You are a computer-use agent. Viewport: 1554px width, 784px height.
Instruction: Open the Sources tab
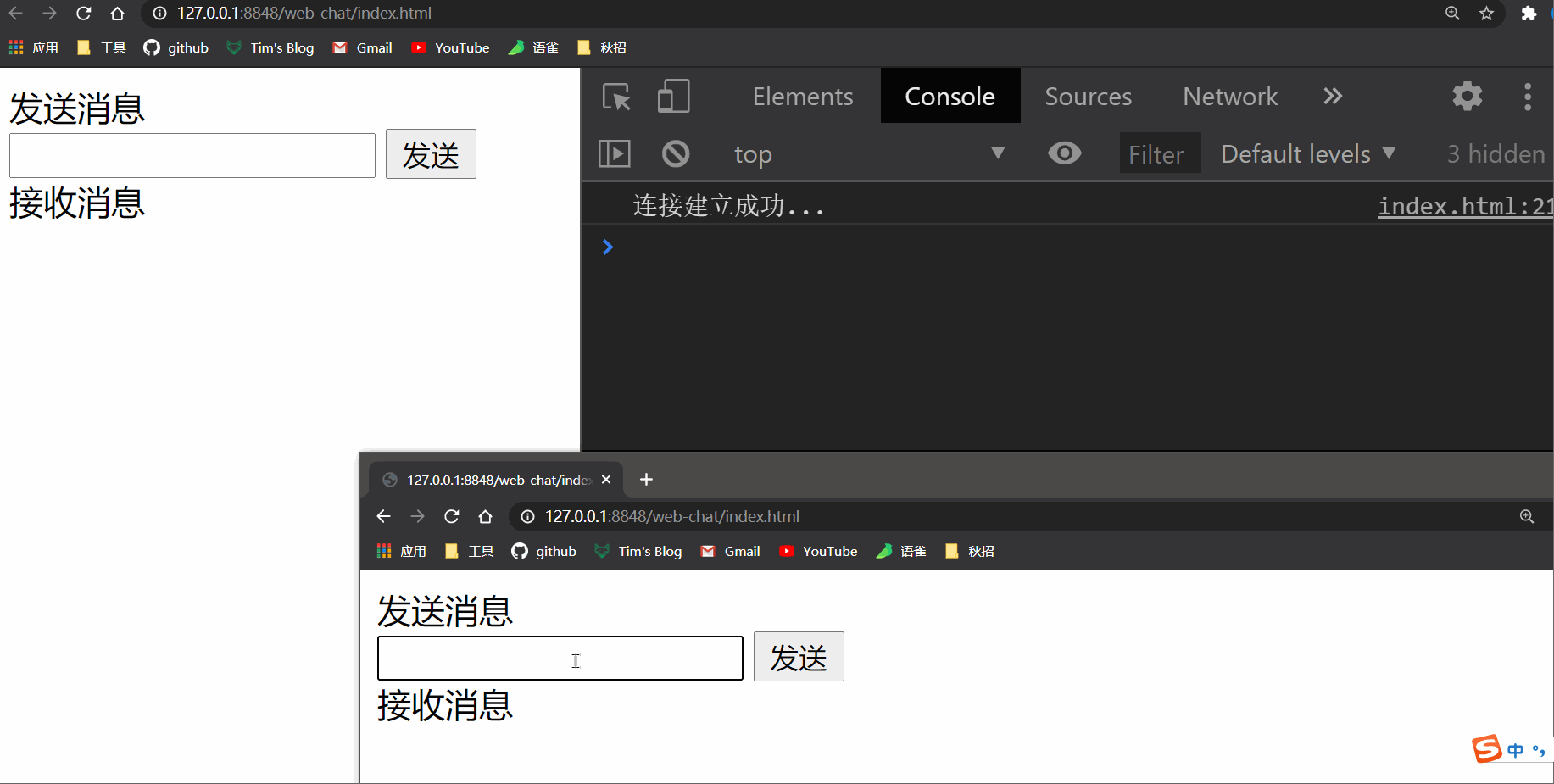(1088, 97)
